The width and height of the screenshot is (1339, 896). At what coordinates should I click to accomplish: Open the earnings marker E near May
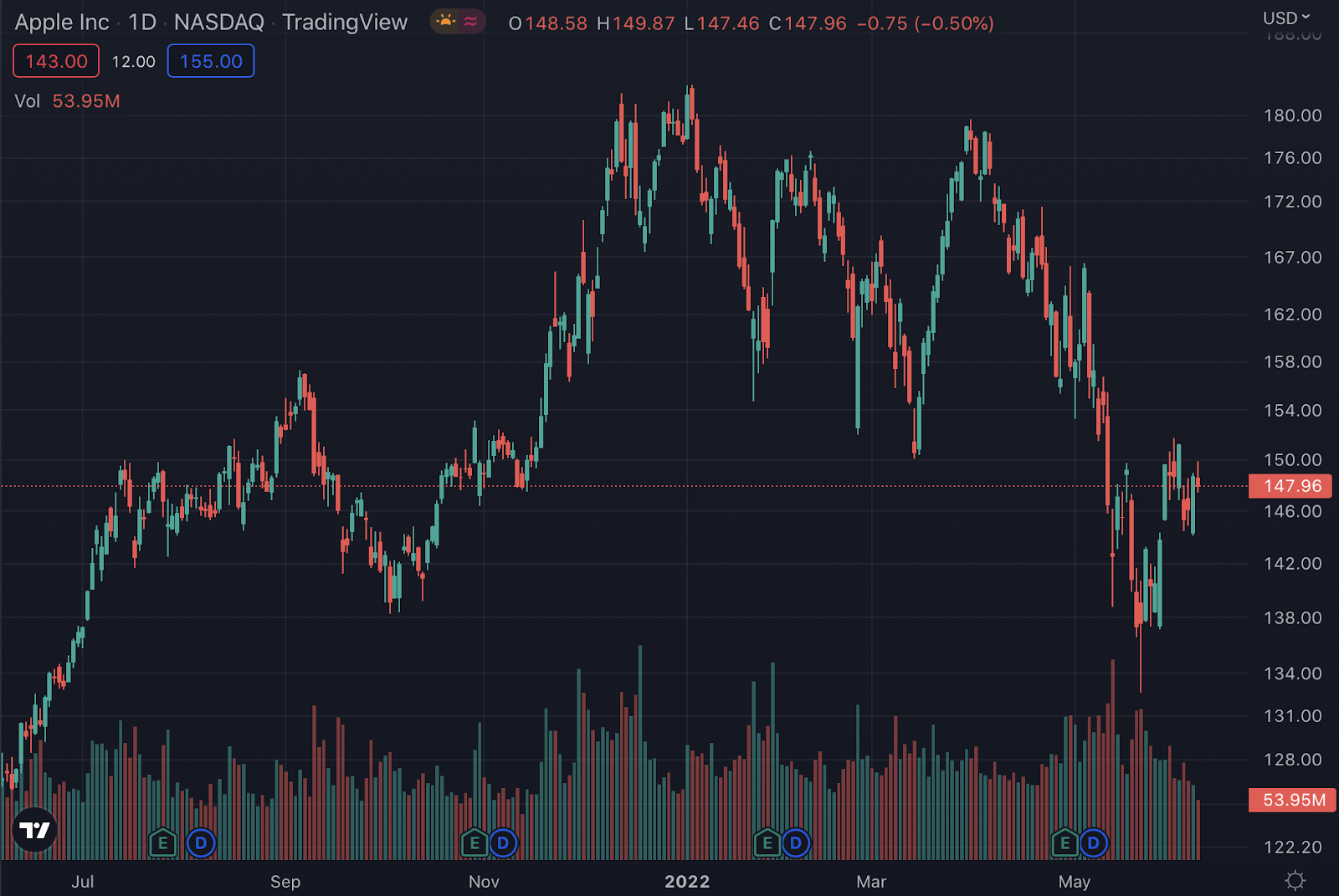click(x=1065, y=843)
